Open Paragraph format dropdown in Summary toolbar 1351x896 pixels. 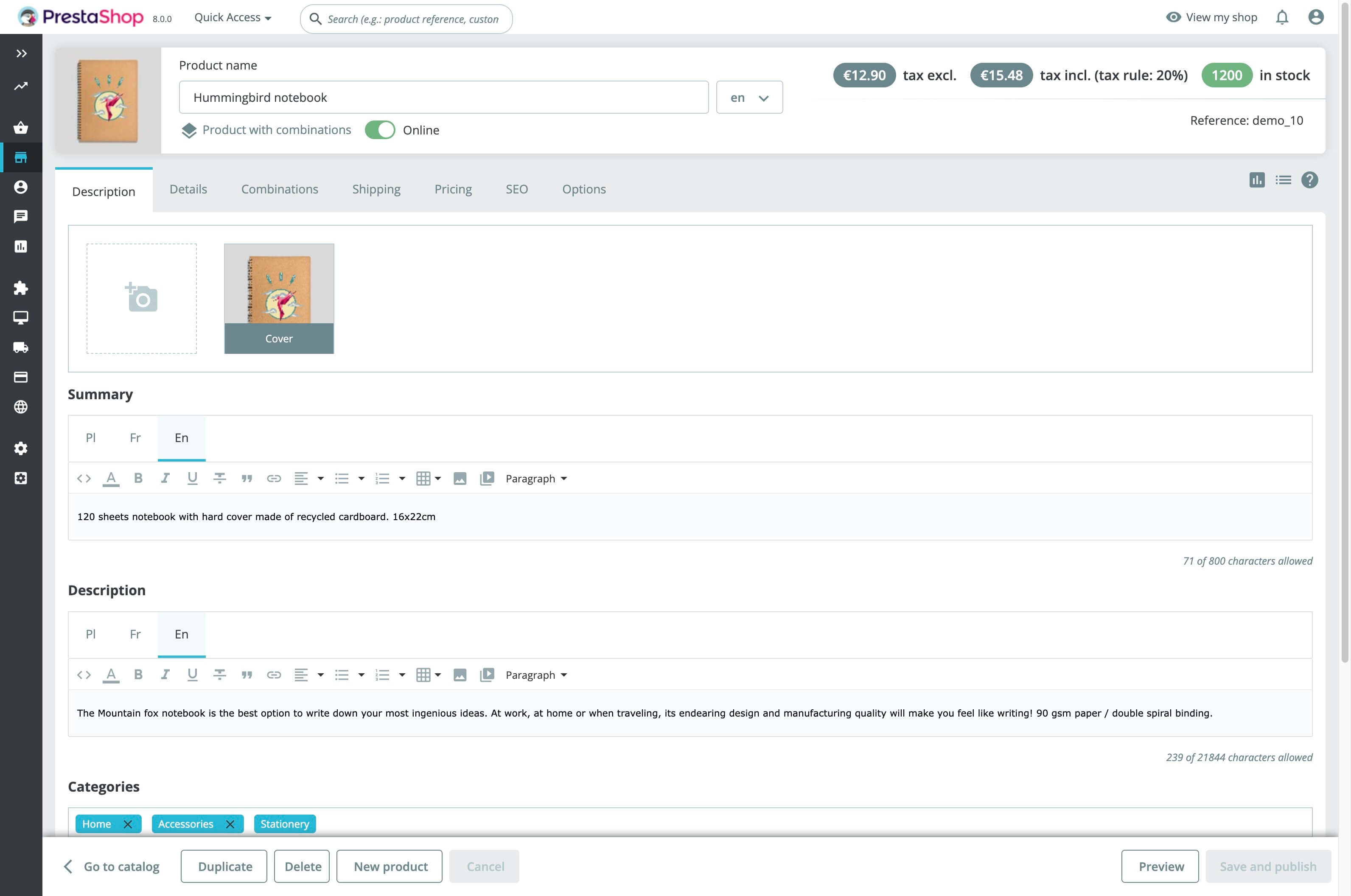(x=536, y=478)
